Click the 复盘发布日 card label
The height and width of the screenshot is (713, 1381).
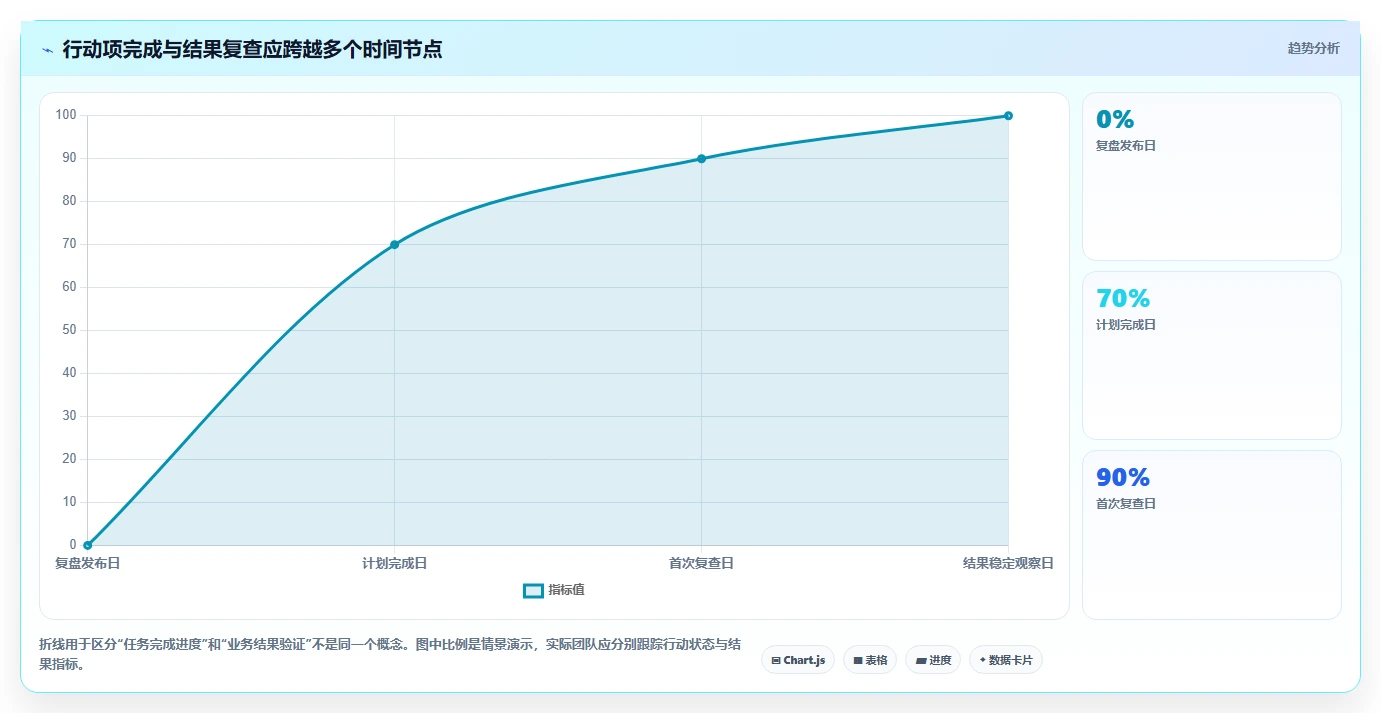point(1126,146)
